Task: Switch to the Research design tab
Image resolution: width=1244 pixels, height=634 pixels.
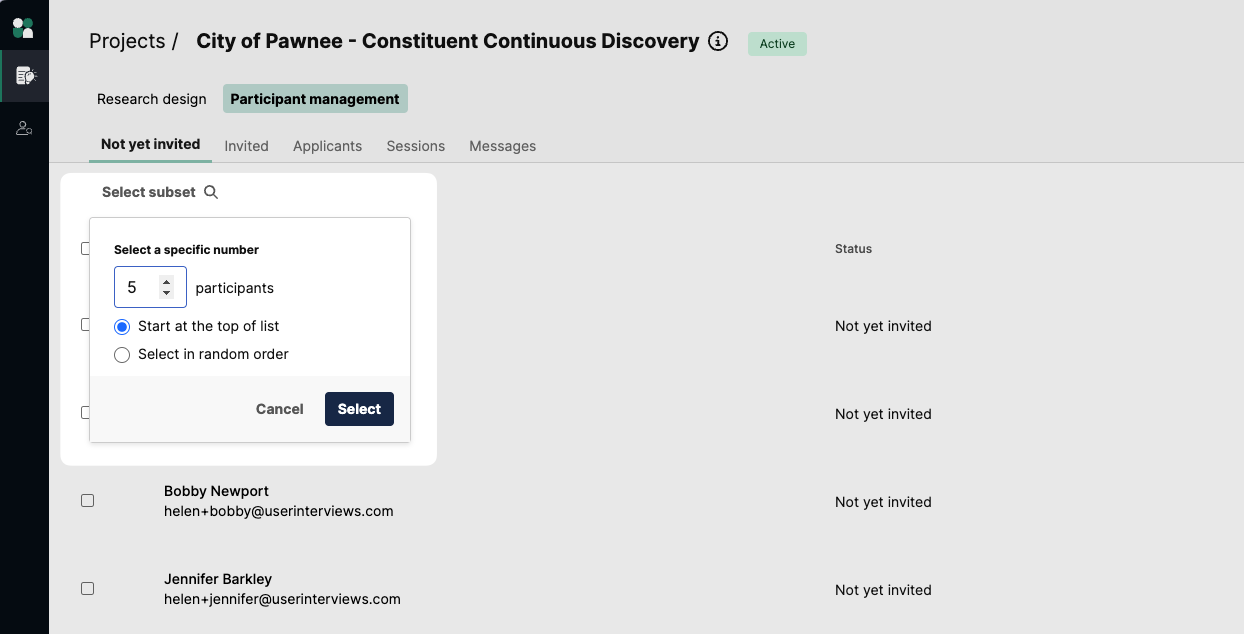Action: [152, 99]
